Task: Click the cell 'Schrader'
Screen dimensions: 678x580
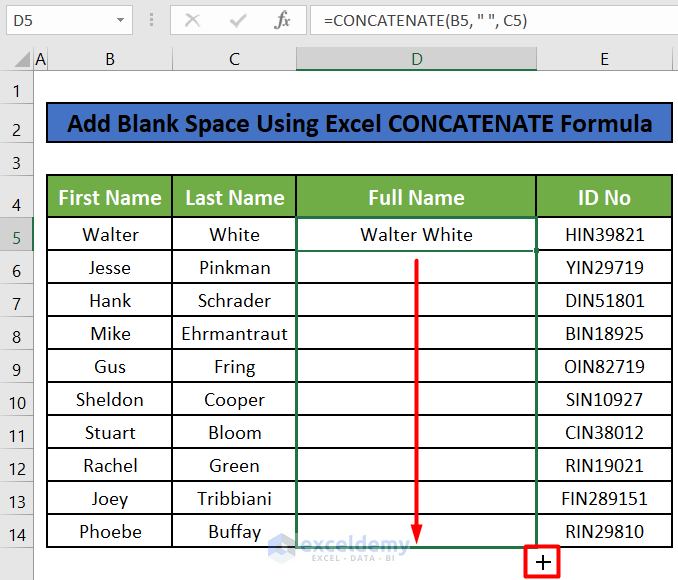Action: click(x=234, y=300)
